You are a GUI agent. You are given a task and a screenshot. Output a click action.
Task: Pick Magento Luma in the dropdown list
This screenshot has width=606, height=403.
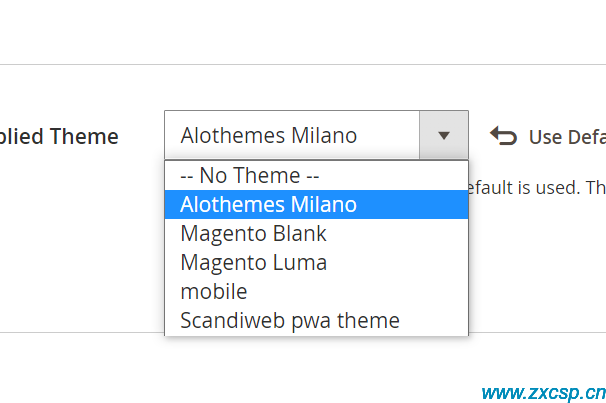coord(317,262)
